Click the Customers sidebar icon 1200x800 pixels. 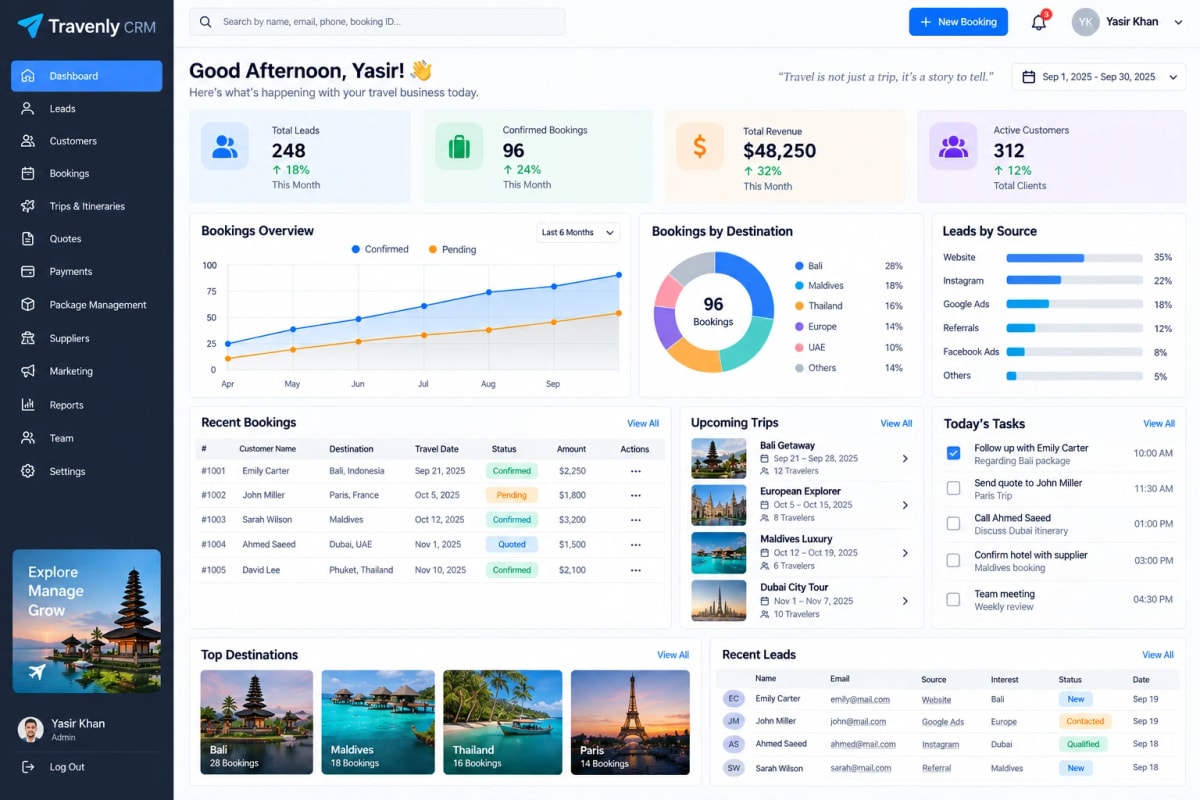(x=28, y=141)
